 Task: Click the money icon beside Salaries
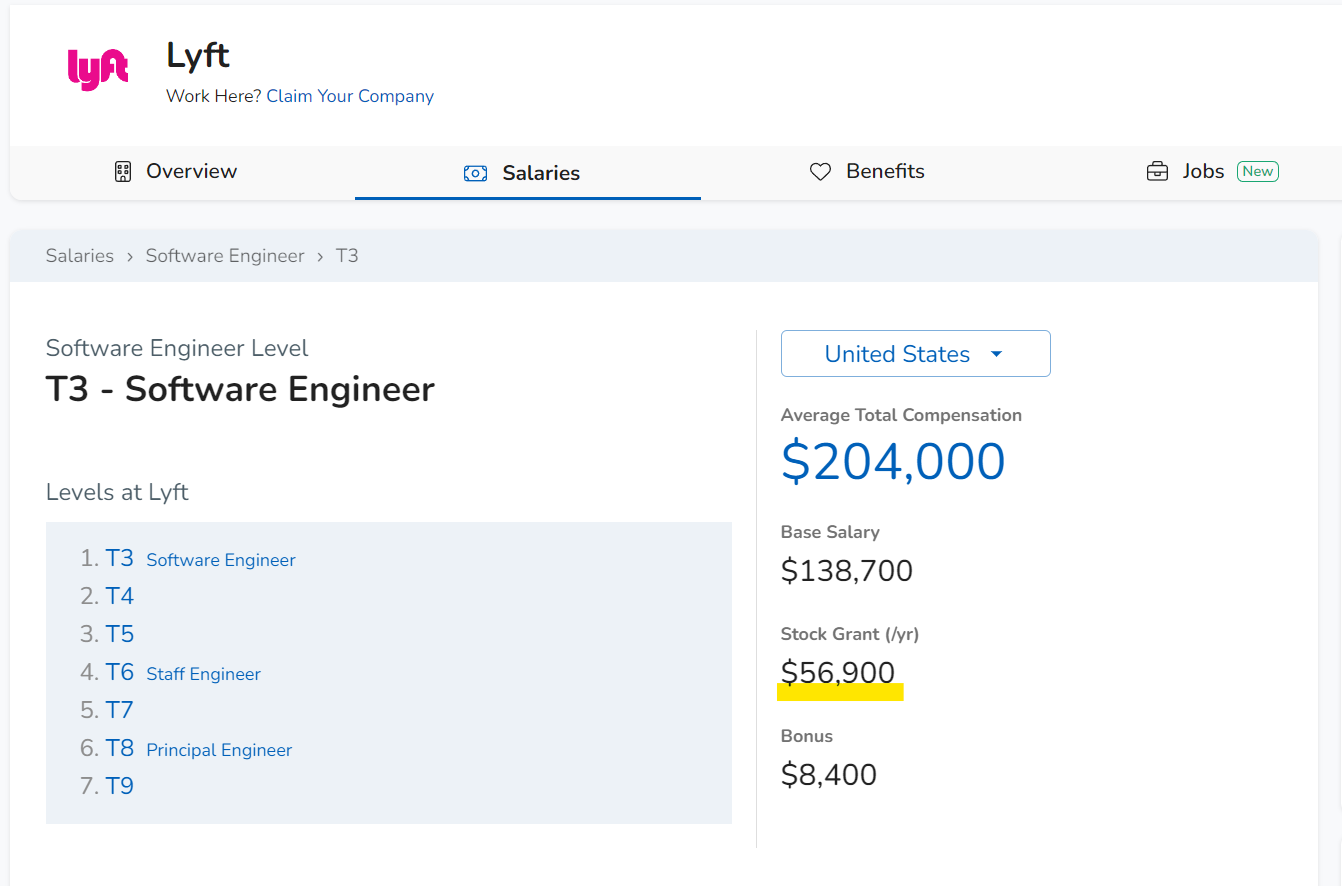coord(475,173)
